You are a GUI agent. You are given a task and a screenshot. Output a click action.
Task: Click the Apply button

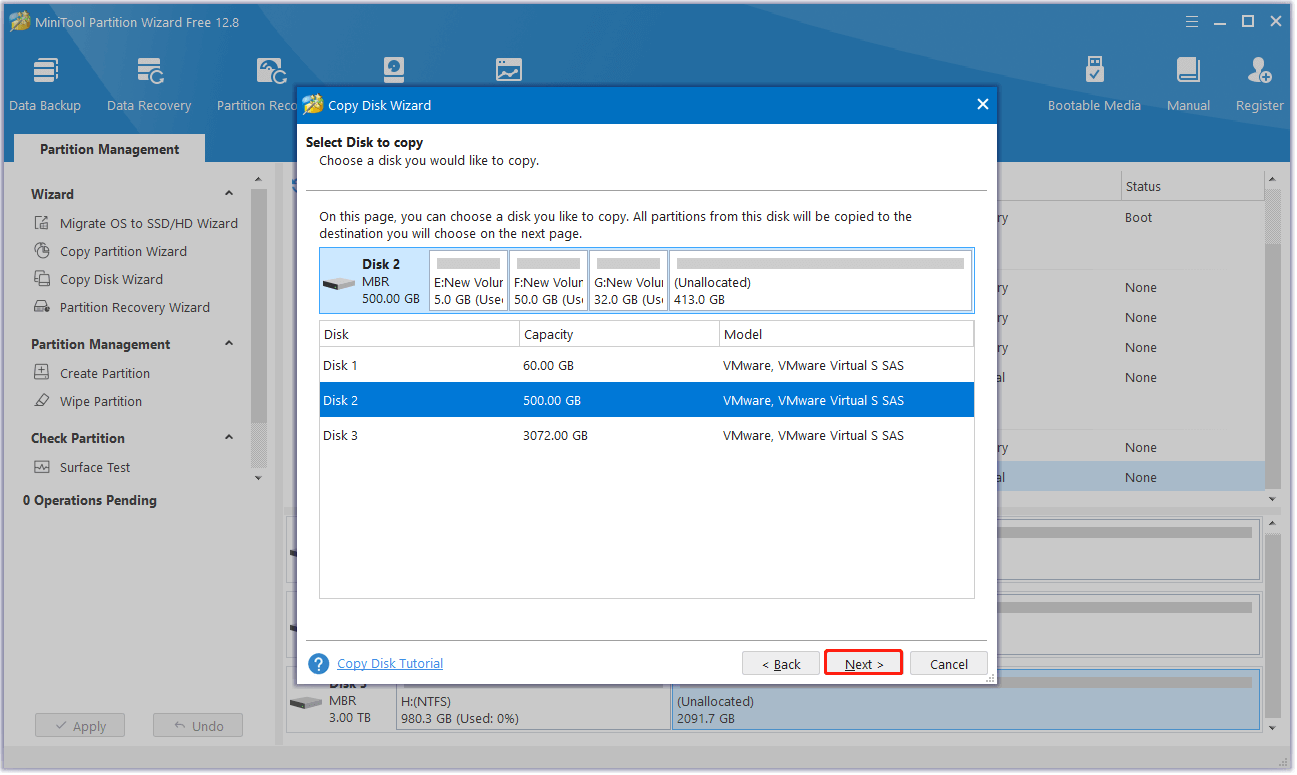click(x=80, y=726)
